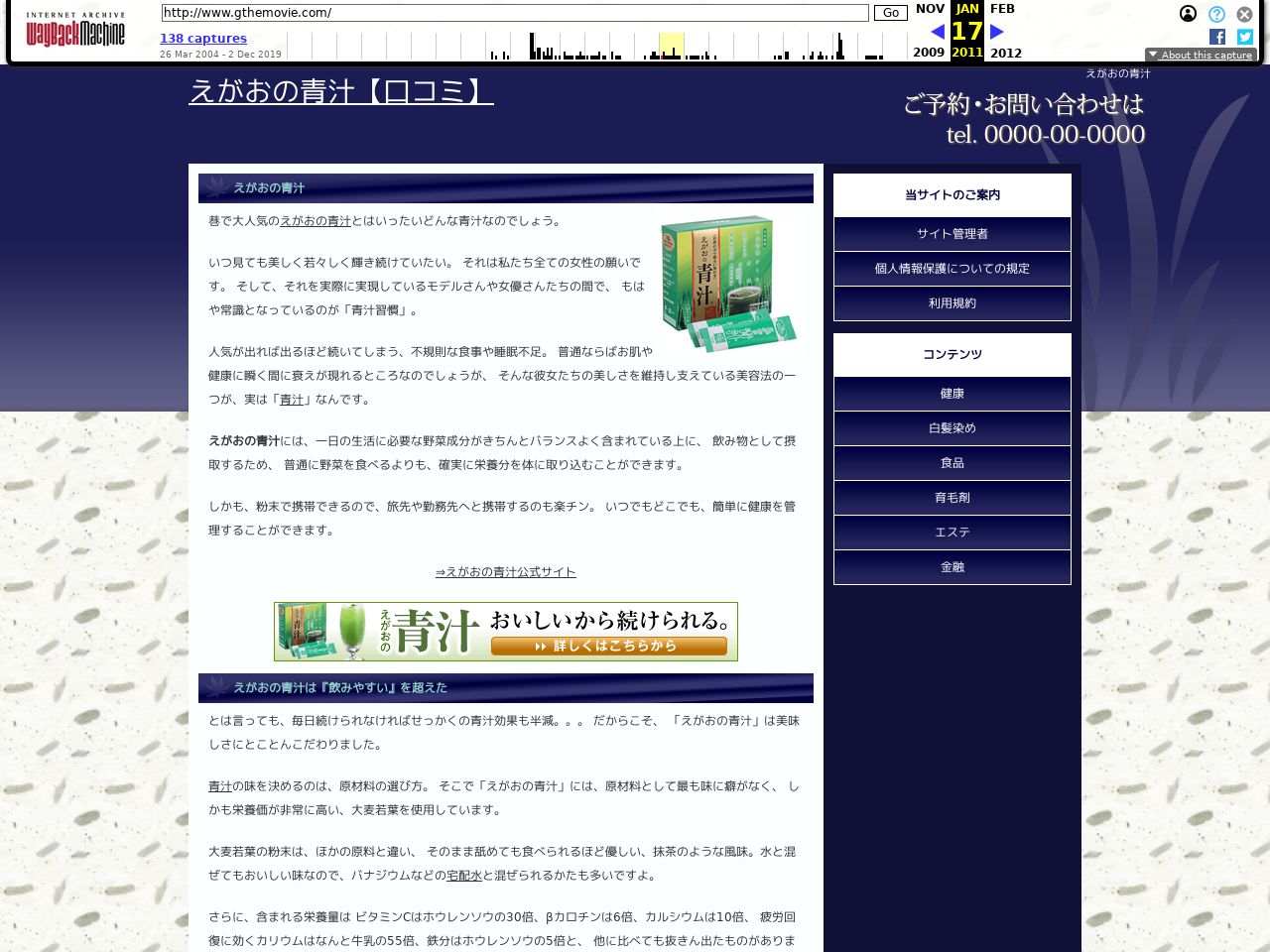Open the 138 captures link
This screenshot has width=1270, height=952.
click(203, 39)
